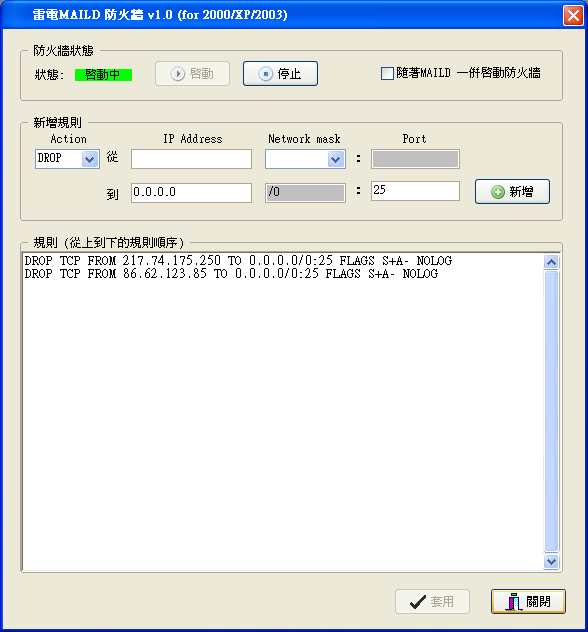Click the source IP Address field

[191, 159]
